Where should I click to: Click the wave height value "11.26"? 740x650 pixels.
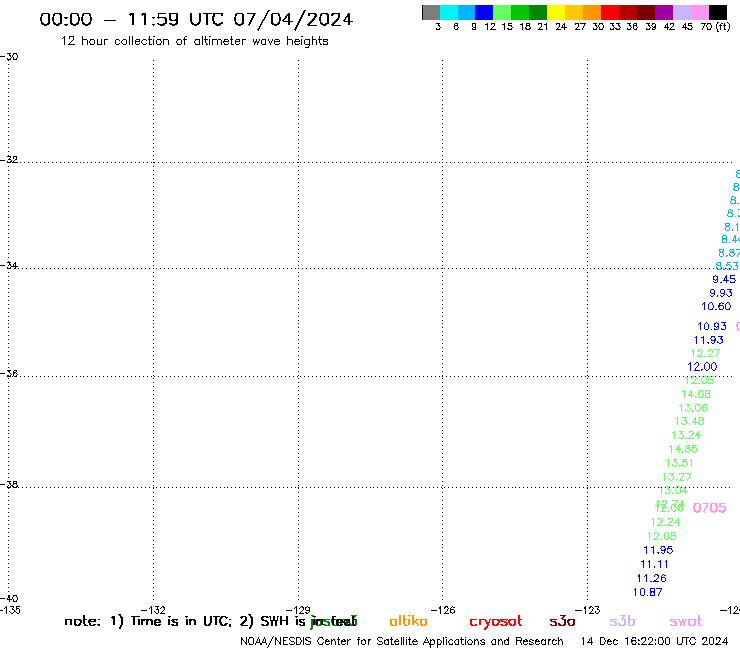651,578
